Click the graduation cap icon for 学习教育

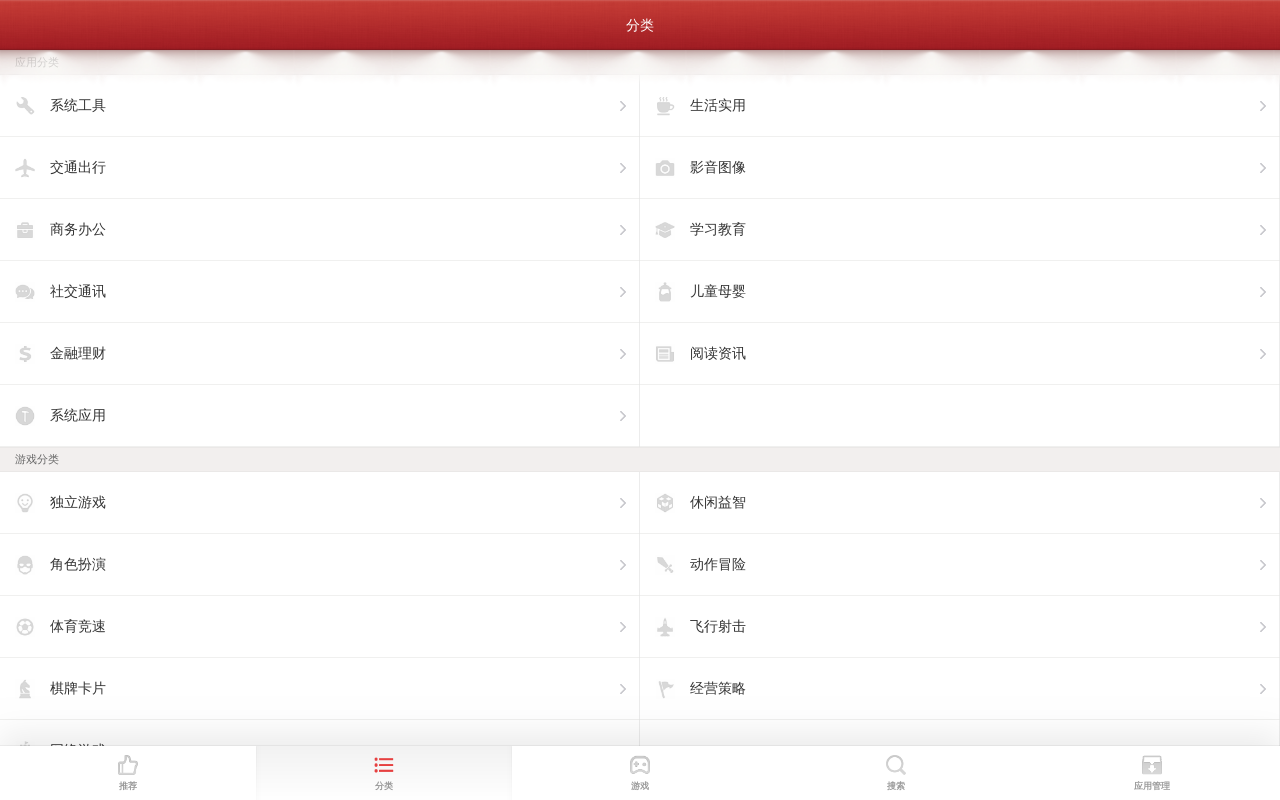click(665, 230)
